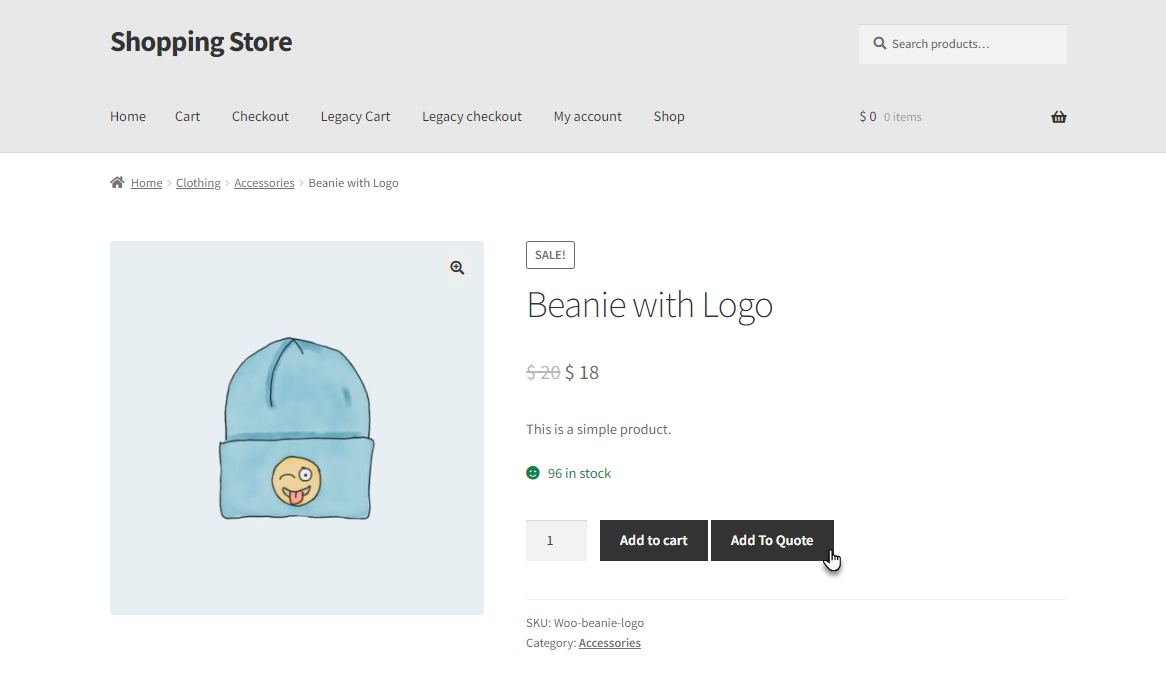Follow the Accessories breadcrumb link
Image resolution: width=1166 pixels, height=678 pixels.
264,183
